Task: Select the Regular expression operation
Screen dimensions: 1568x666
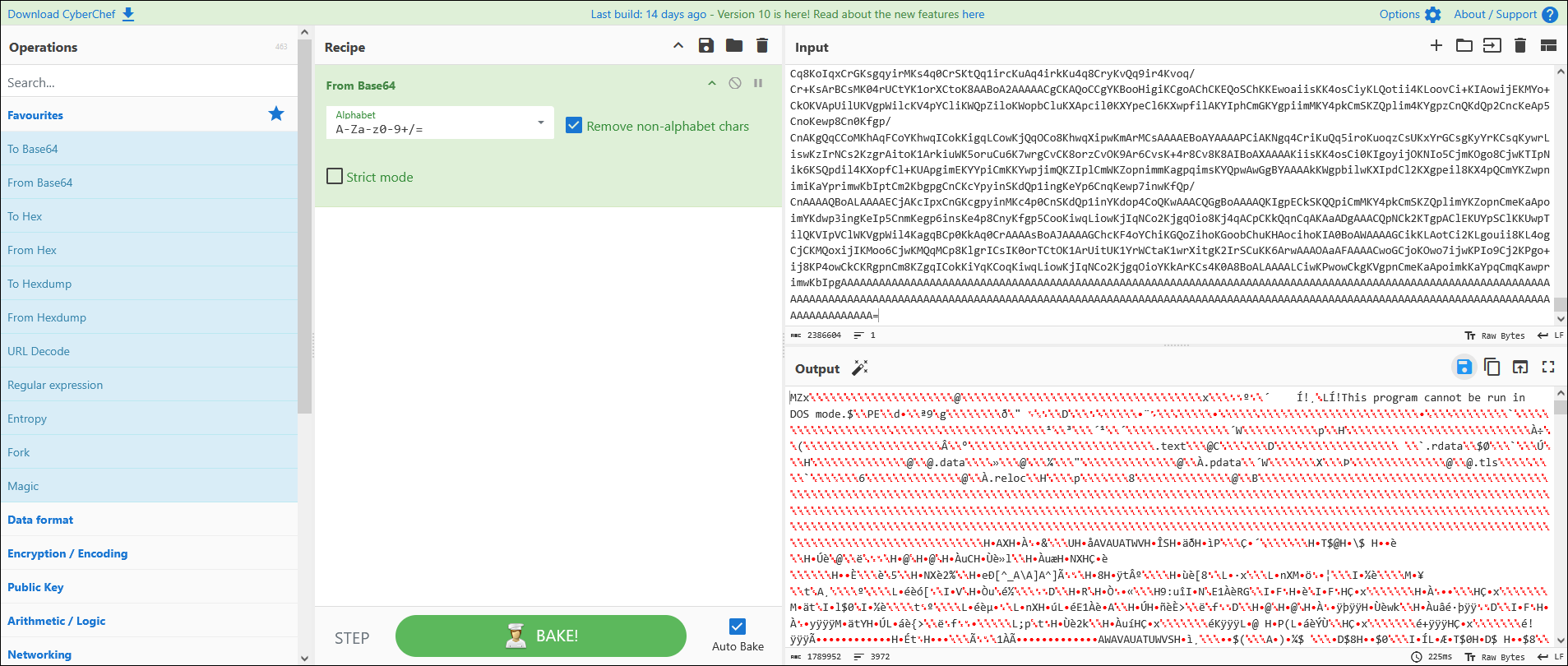Action: coord(149,385)
